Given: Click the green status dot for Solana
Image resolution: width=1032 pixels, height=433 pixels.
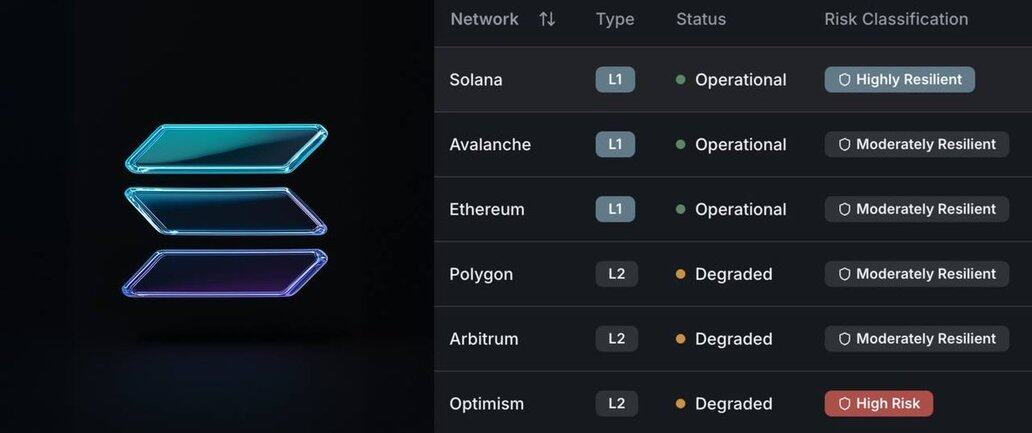Looking at the screenshot, I should pos(681,80).
